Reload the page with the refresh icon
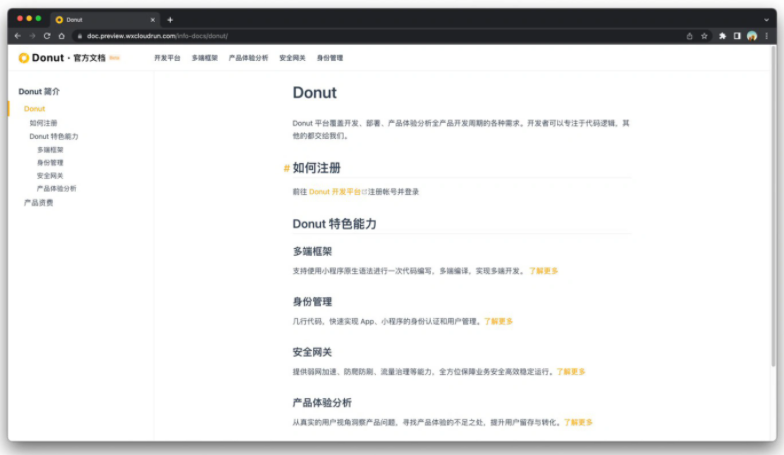 (x=46, y=36)
